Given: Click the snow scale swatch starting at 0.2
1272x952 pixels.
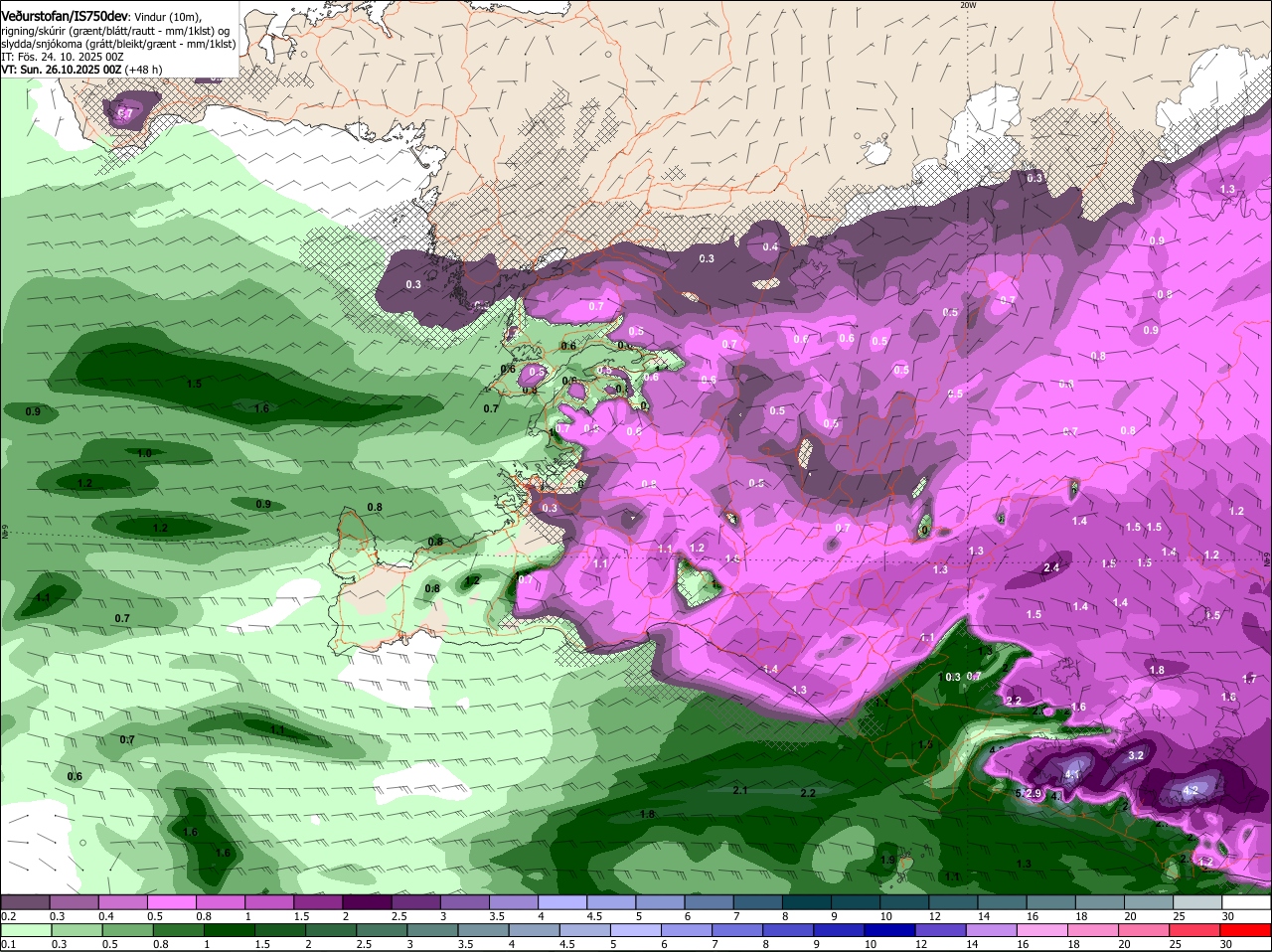Looking at the screenshot, I should [x=26, y=901].
